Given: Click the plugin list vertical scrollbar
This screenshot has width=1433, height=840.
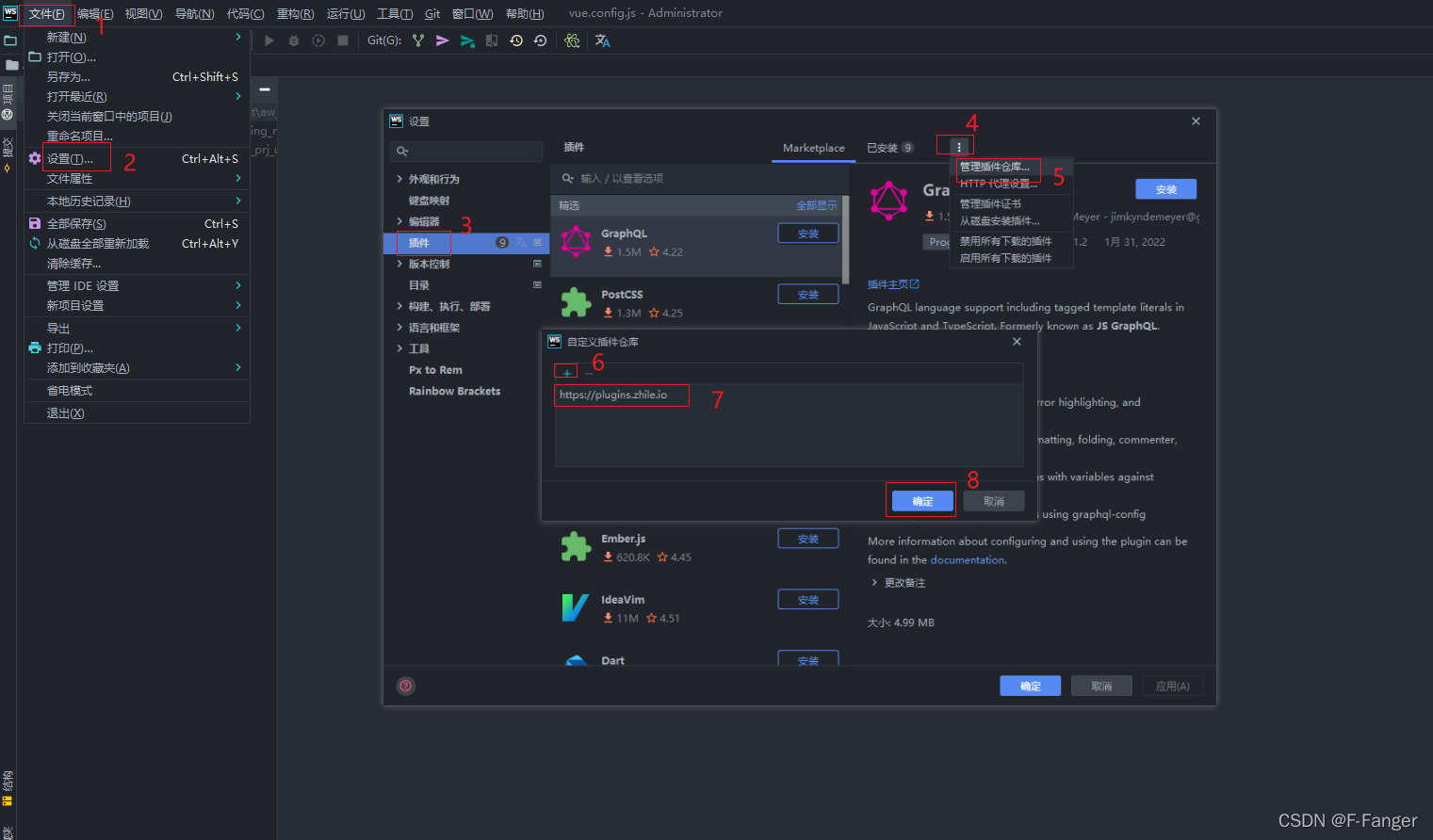Looking at the screenshot, I should coord(845,240).
